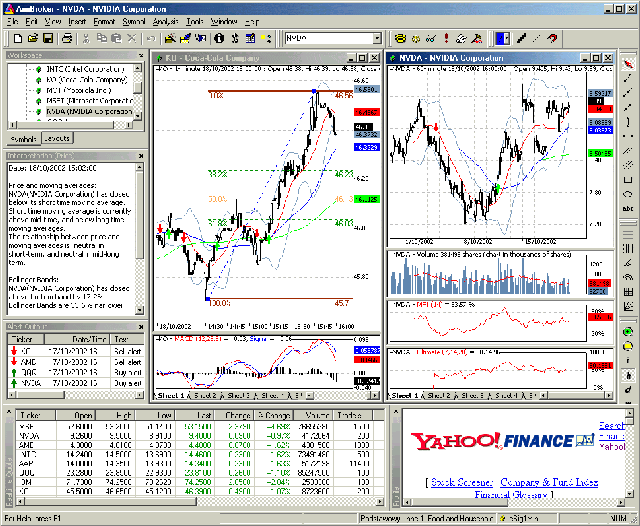Image resolution: width=640 pixels, height=526 pixels.
Task: Print the chart via printer icon
Action: click(x=67, y=38)
